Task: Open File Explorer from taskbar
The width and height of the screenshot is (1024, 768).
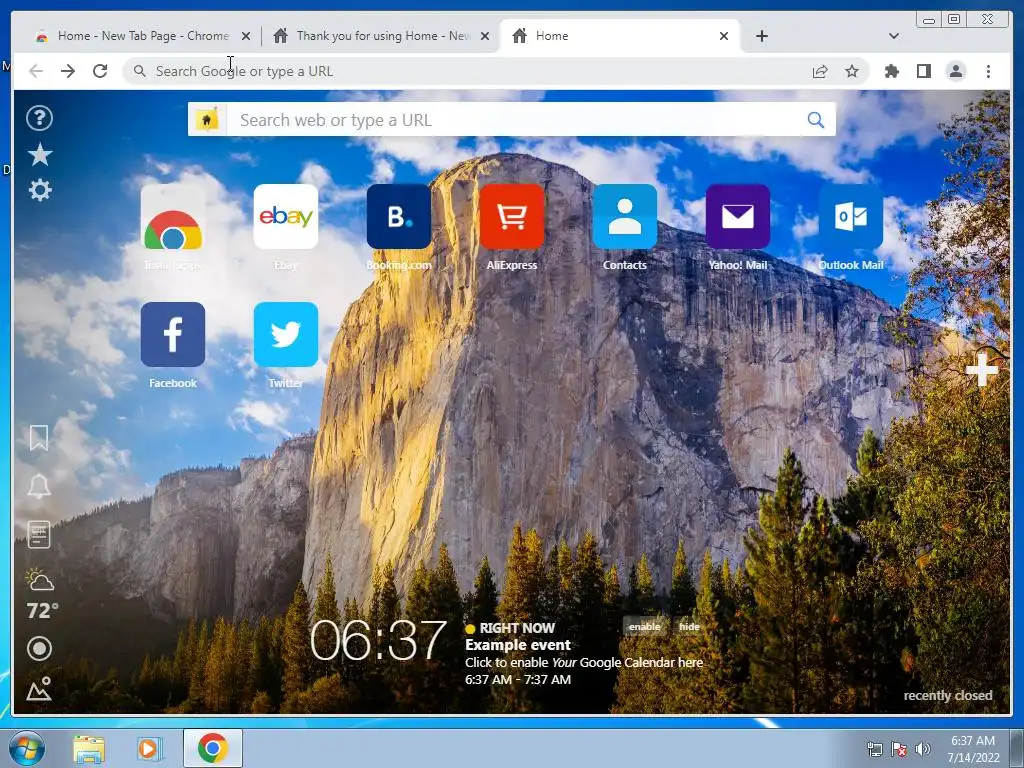Action: coord(89,748)
